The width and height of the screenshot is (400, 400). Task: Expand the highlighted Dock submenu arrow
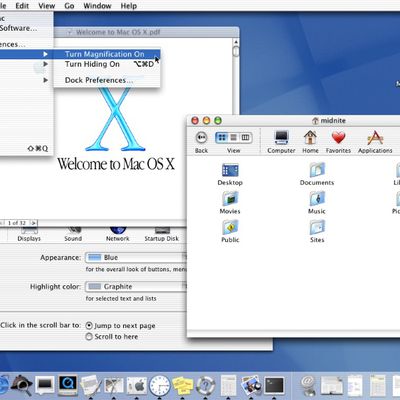coord(45,54)
